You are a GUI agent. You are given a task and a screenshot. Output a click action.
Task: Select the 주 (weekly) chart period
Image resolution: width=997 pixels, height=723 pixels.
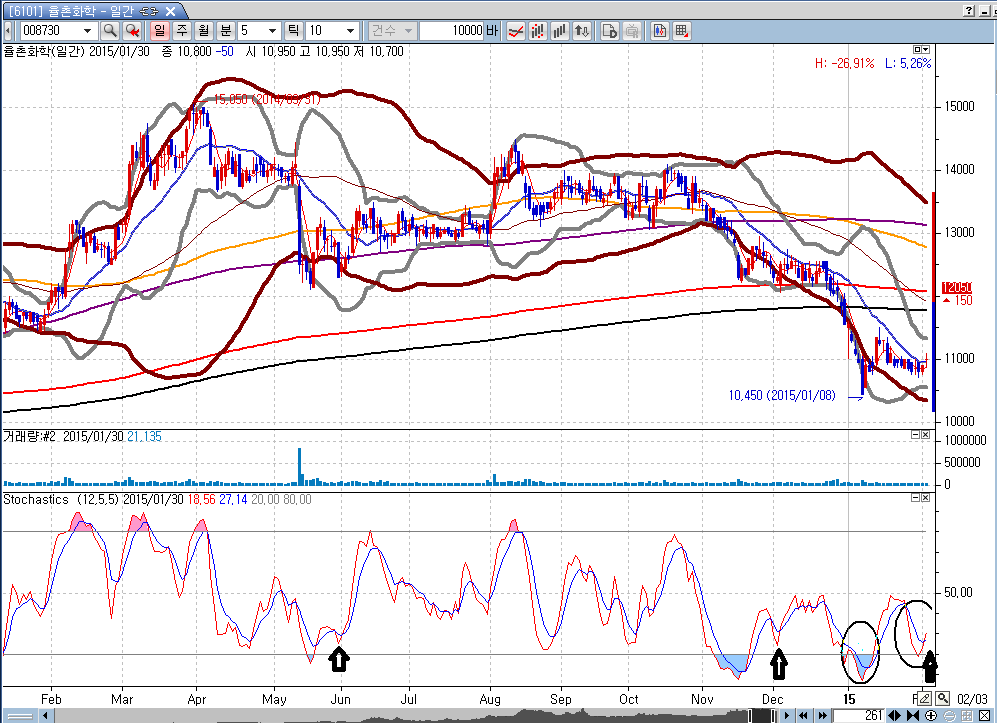tap(182, 31)
